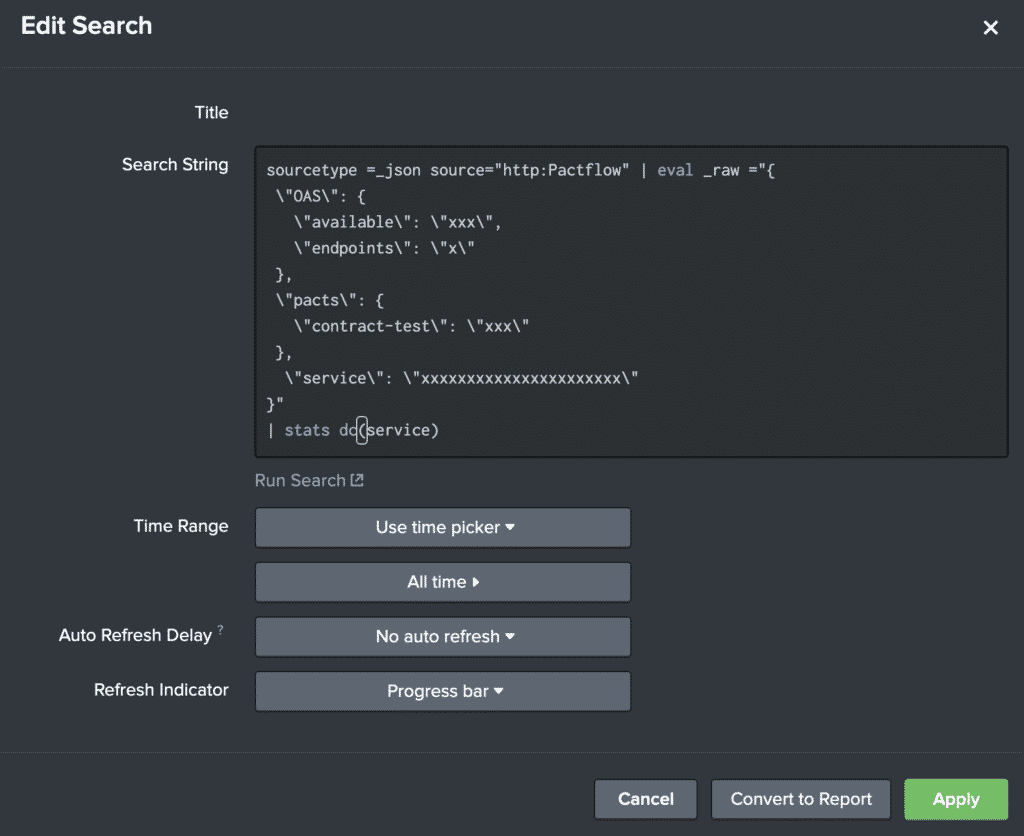This screenshot has width=1024, height=836.
Task: Click Convert to Report
Action: click(800, 799)
